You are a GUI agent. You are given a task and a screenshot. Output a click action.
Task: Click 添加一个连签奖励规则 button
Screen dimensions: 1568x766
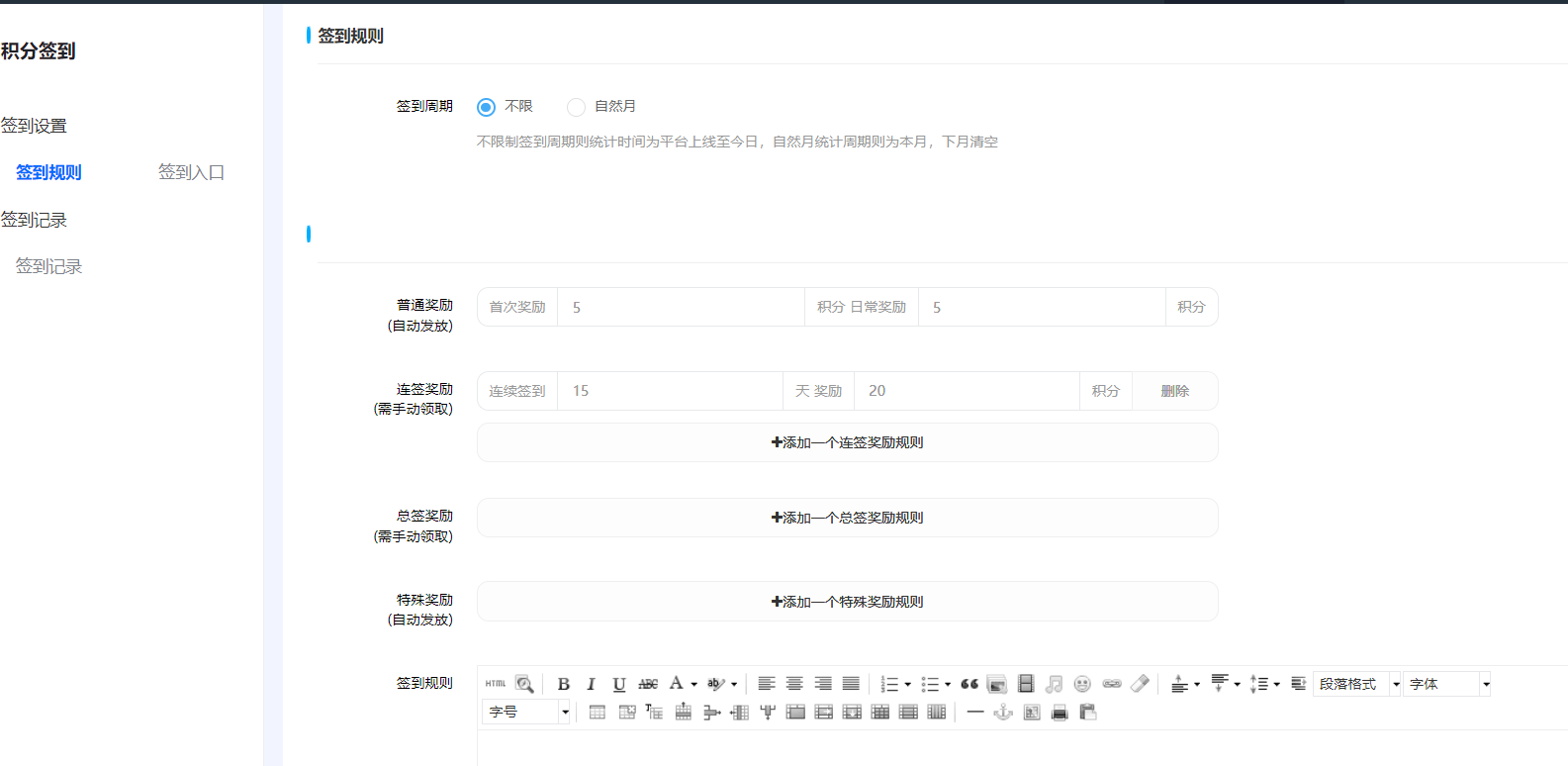847,442
